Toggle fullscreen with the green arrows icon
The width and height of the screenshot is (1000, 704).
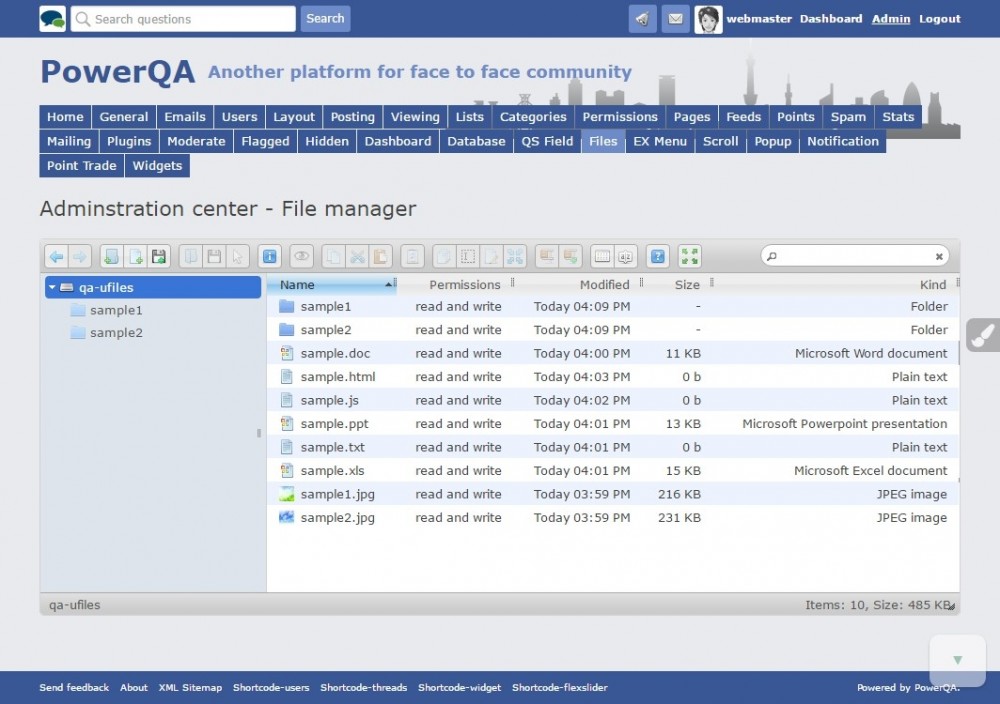point(689,257)
